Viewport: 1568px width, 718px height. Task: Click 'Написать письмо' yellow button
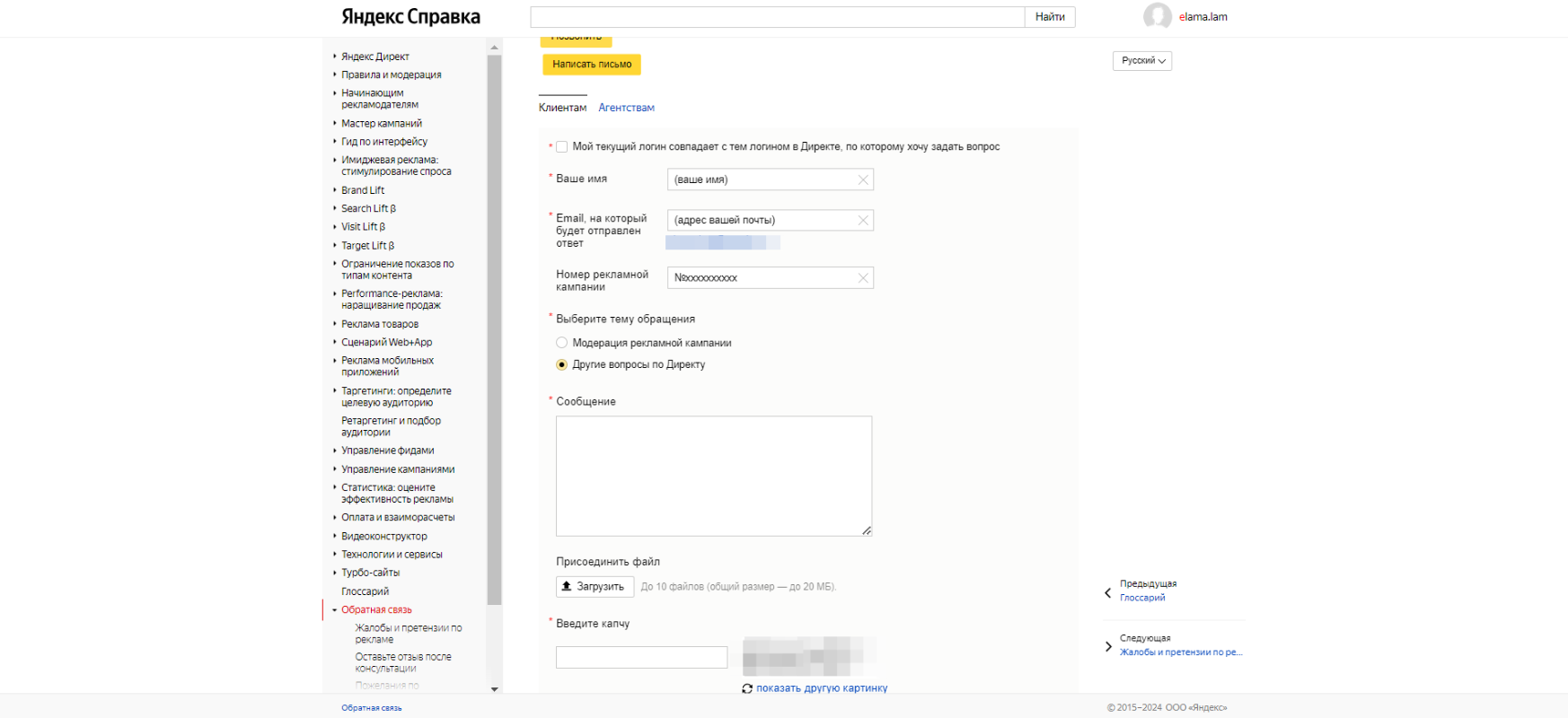[x=592, y=65]
